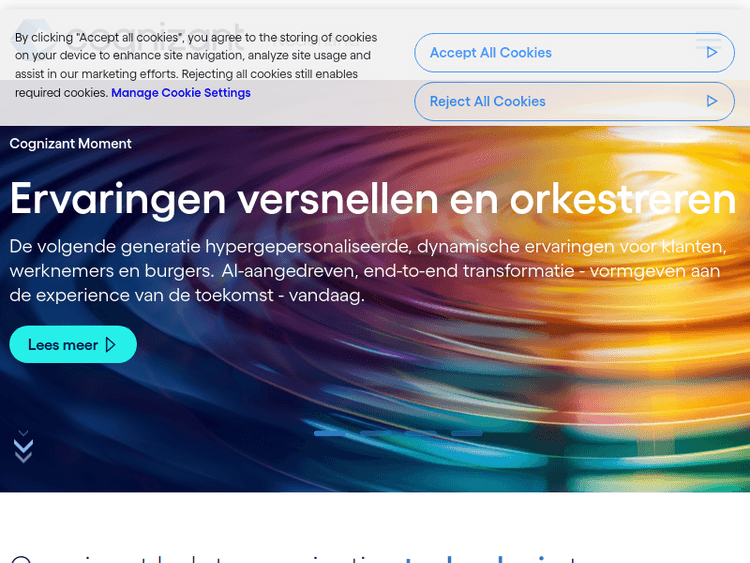
Task: Open the Manage Cookie Settings link
Action: click(x=181, y=93)
